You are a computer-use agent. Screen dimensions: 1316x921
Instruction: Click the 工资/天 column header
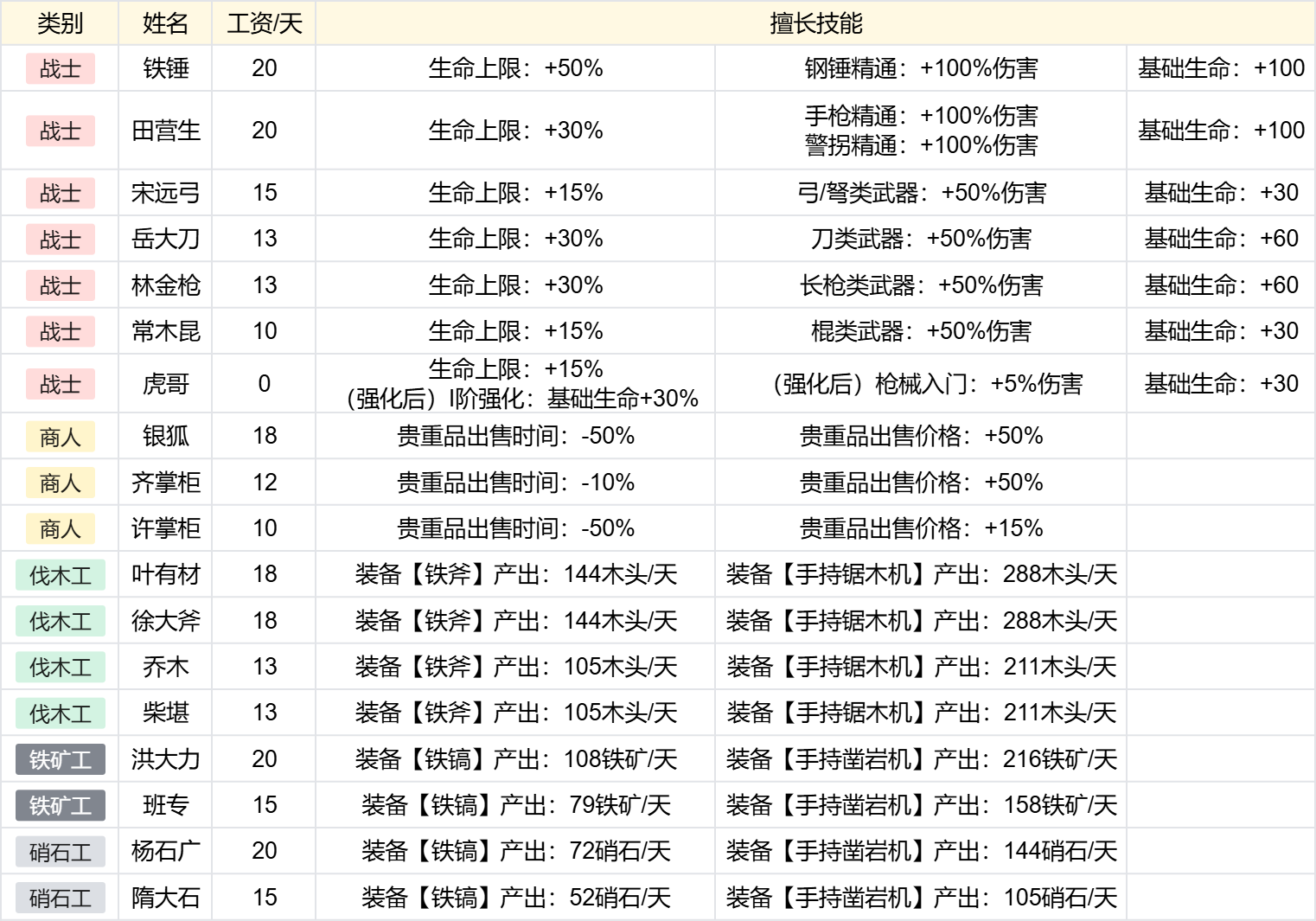(264, 23)
